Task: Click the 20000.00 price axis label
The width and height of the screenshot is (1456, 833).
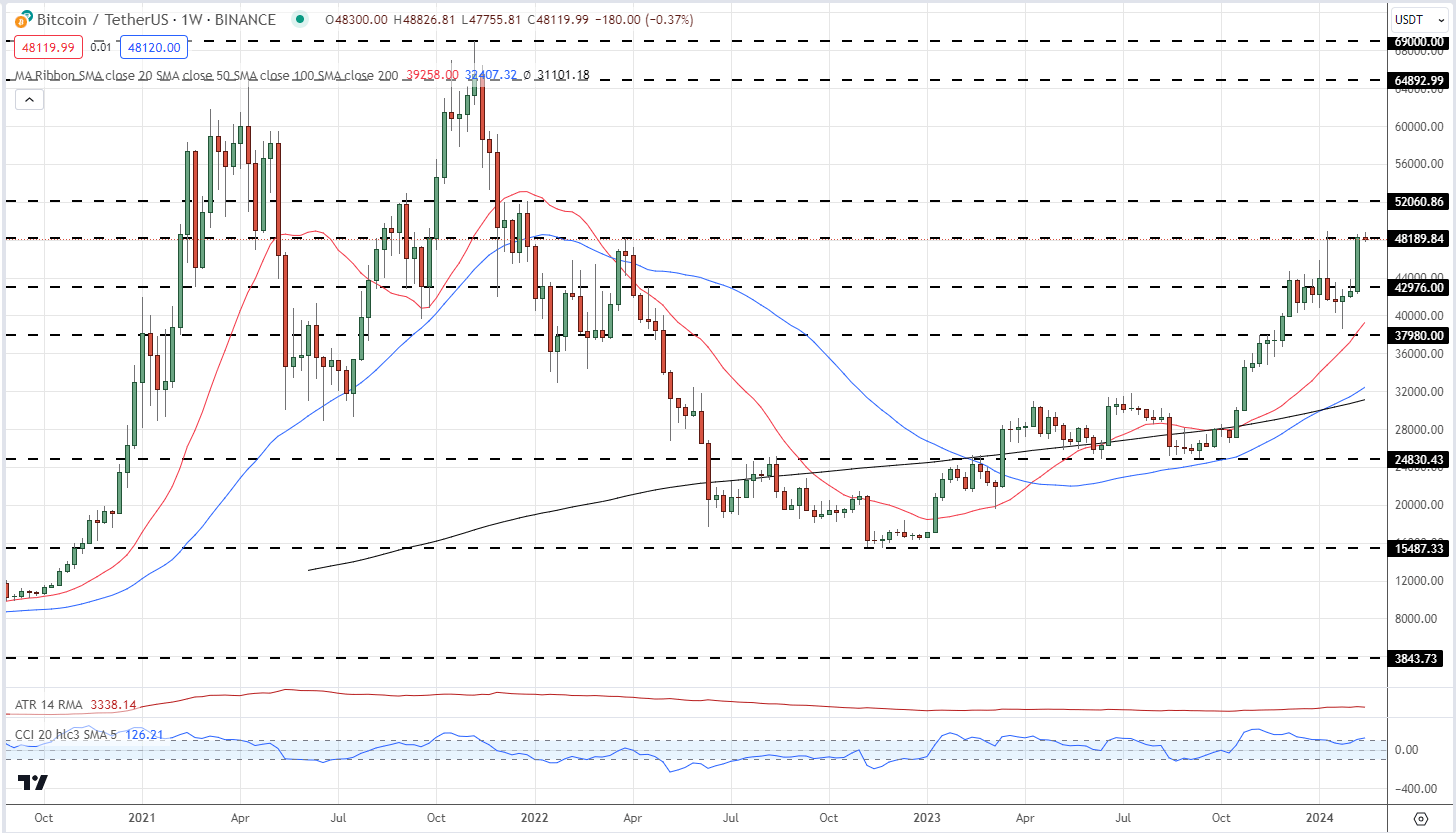Action: click(1421, 505)
